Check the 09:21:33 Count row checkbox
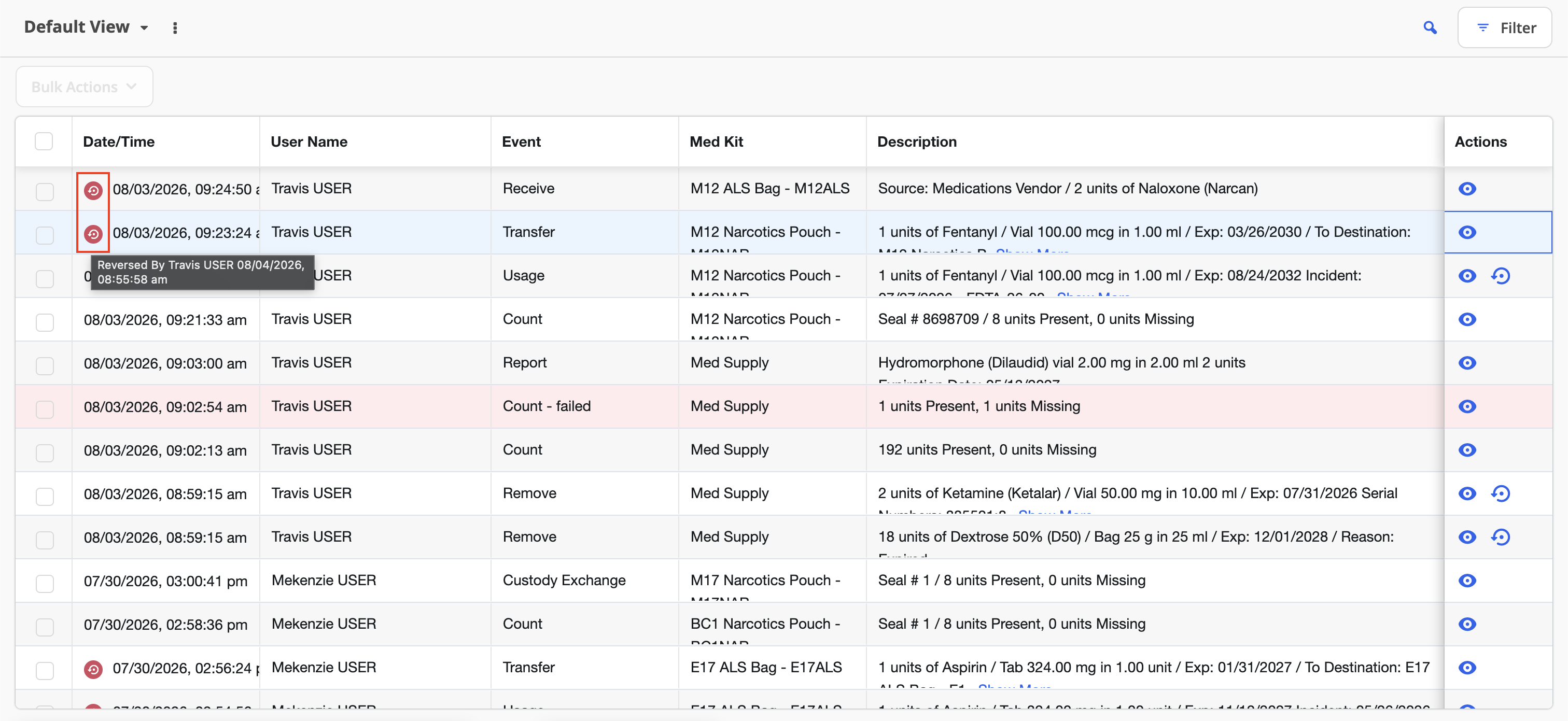The height and width of the screenshot is (721, 1568). tap(45, 322)
